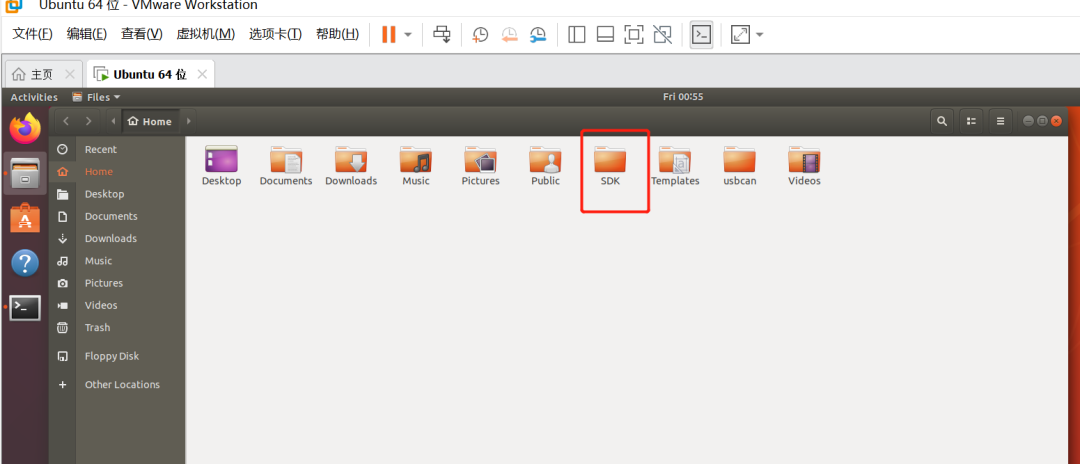Select Videos in the sidebar
The height and width of the screenshot is (464, 1080).
(x=117, y=305)
